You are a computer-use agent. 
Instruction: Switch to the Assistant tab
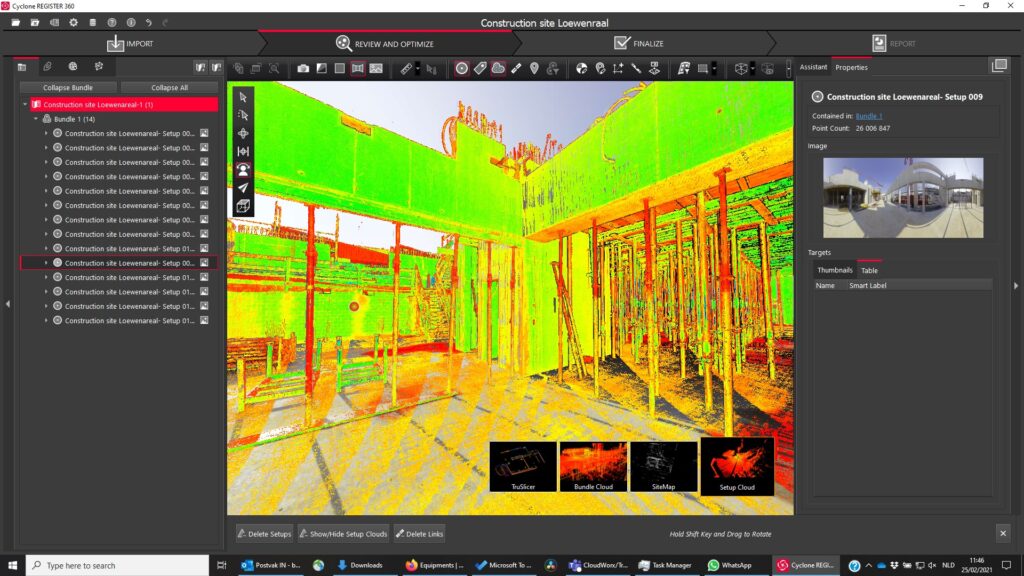813,67
